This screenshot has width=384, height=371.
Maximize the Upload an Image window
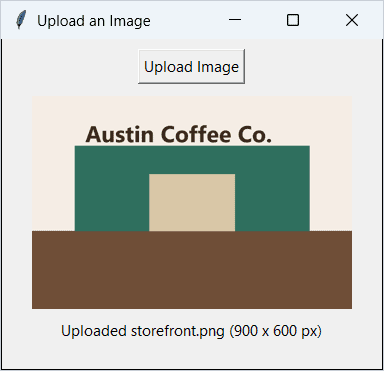293,20
